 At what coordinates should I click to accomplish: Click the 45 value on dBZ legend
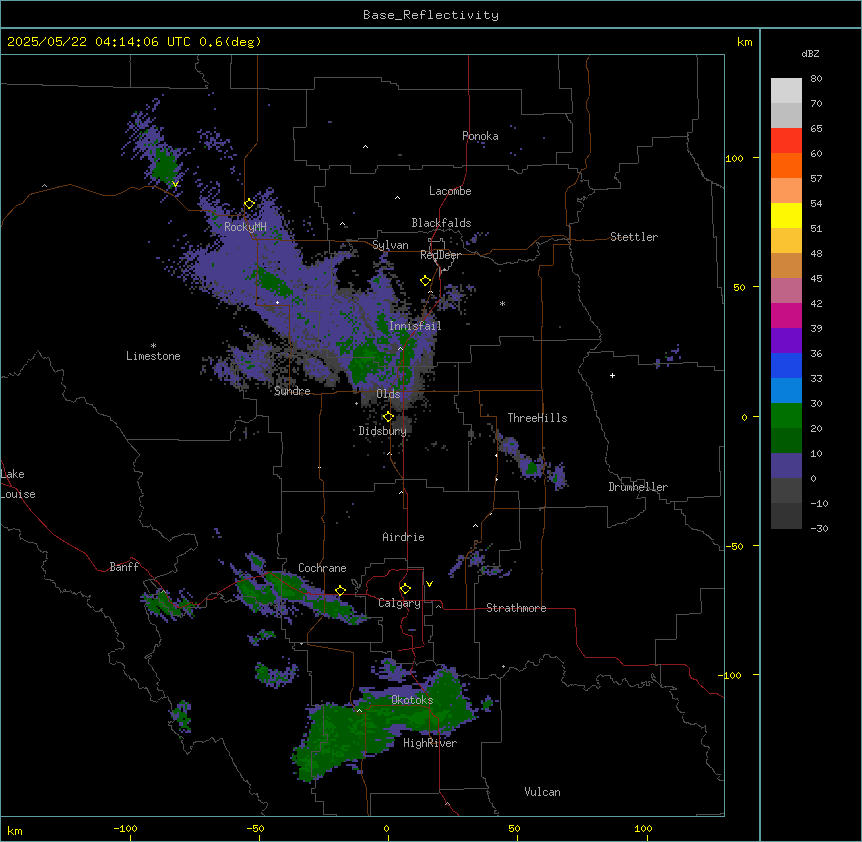(816, 279)
